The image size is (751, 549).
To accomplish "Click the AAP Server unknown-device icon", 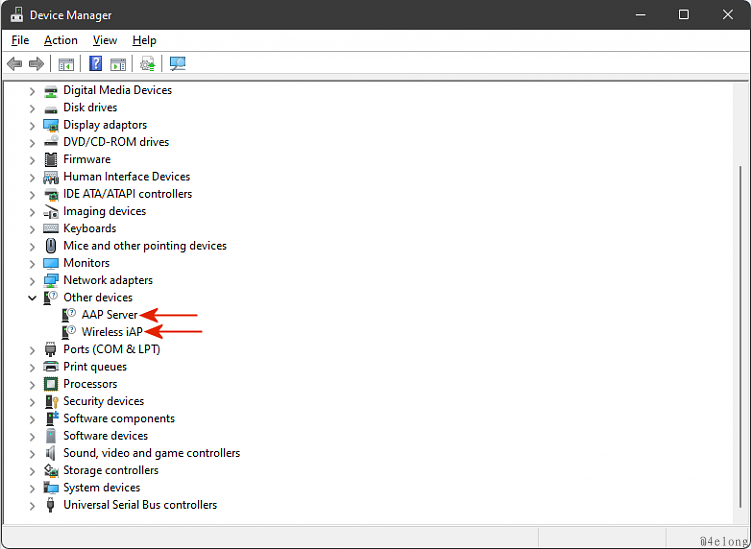I will click(69, 315).
